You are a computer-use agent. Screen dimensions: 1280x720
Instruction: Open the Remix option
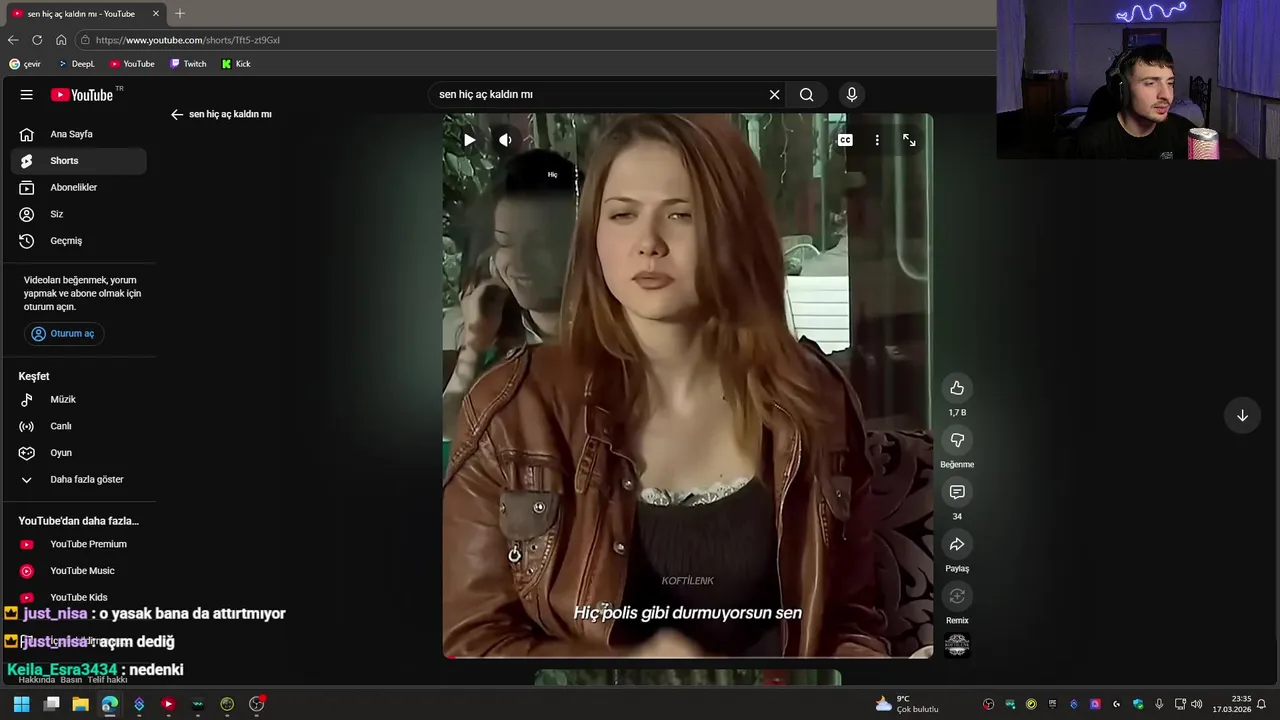957,596
